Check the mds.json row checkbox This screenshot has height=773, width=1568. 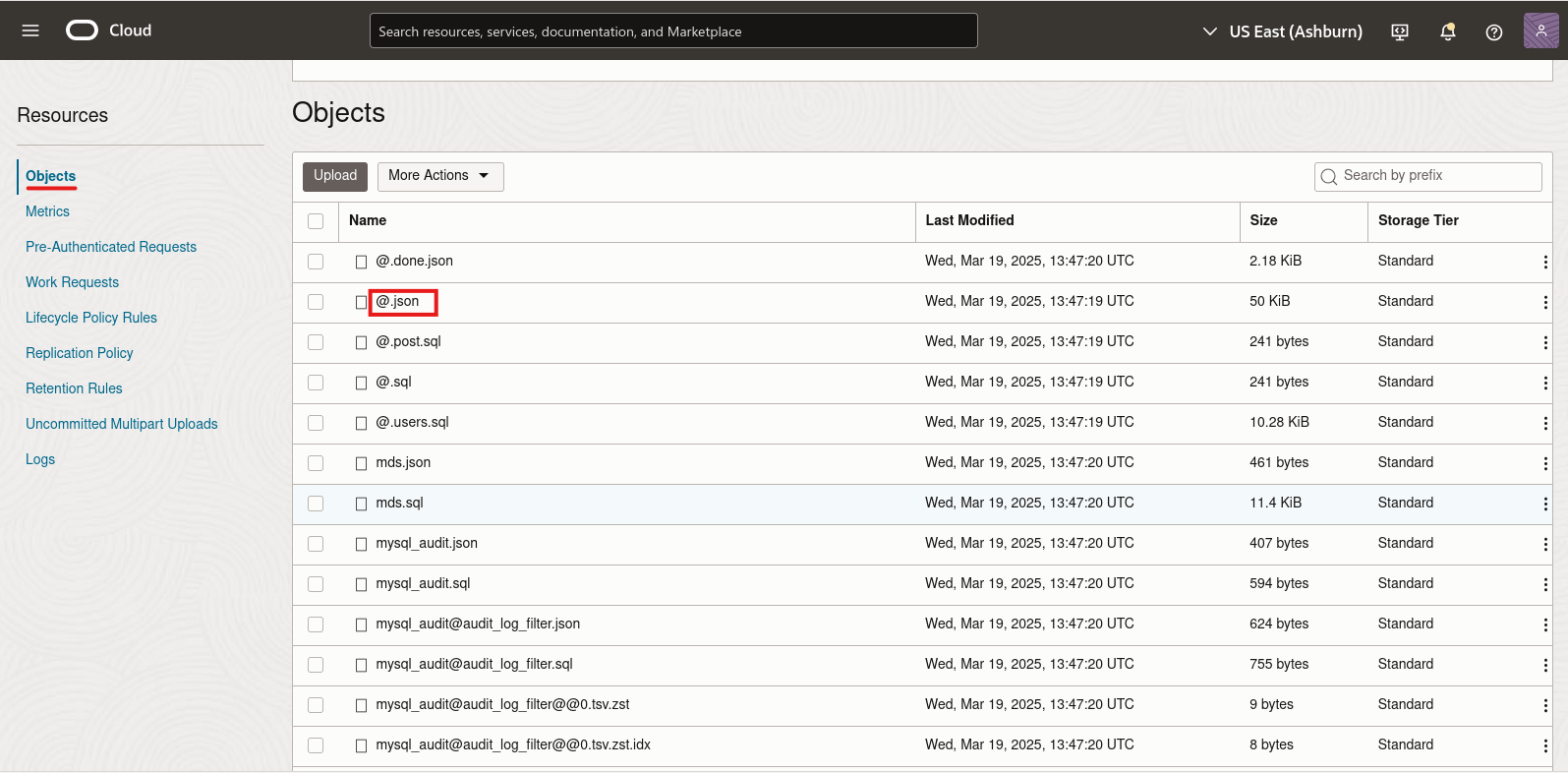[x=316, y=463]
